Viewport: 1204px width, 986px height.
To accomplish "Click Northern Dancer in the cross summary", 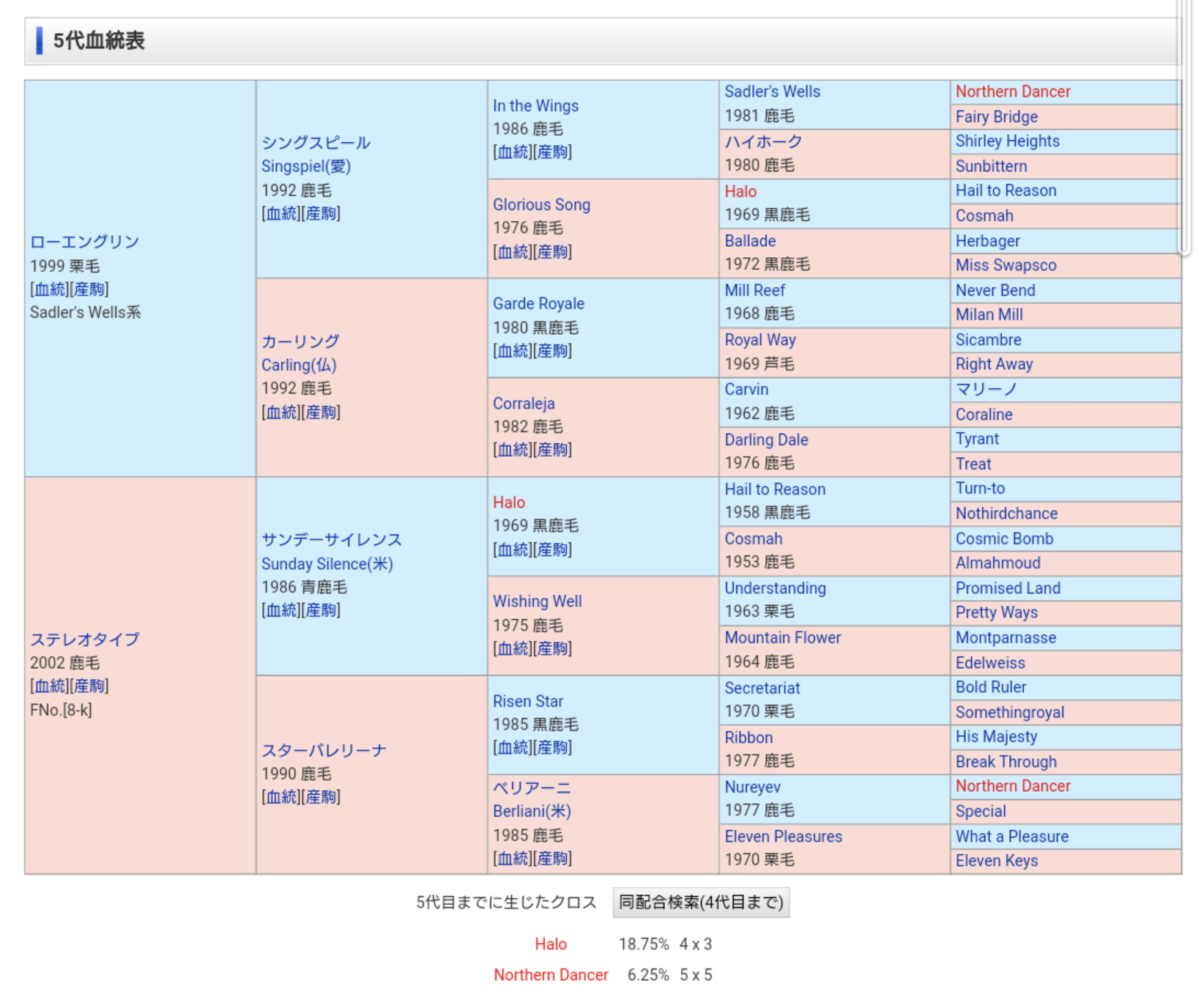I will [551, 974].
